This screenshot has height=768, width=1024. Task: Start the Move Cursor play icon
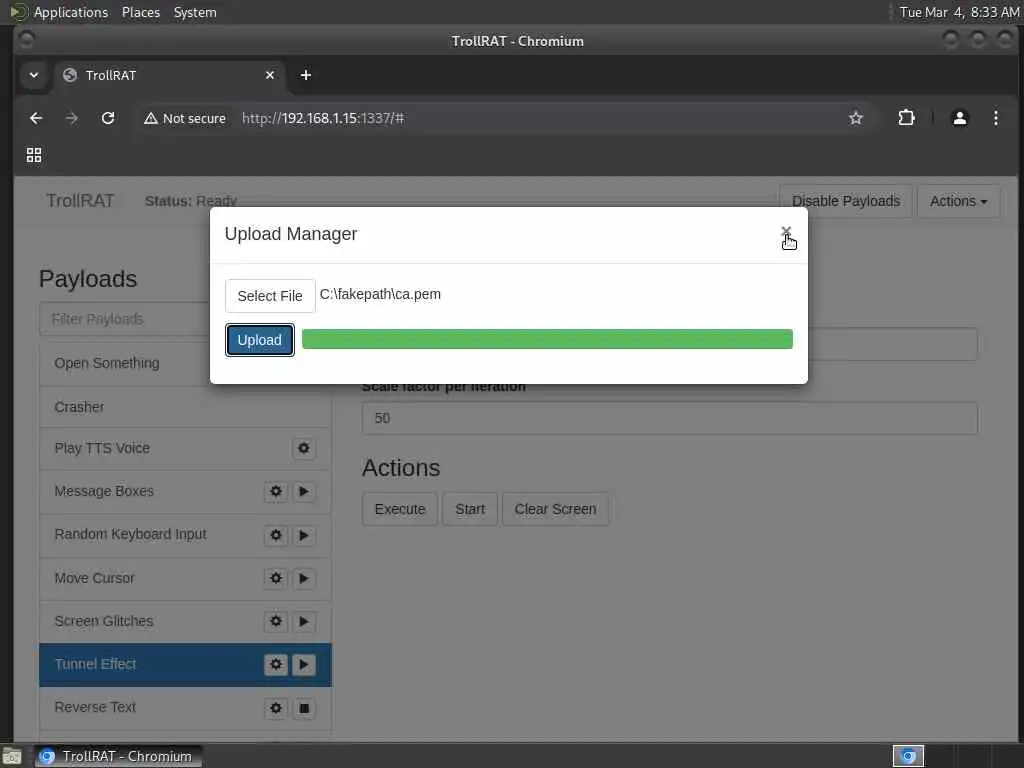click(304, 578)
